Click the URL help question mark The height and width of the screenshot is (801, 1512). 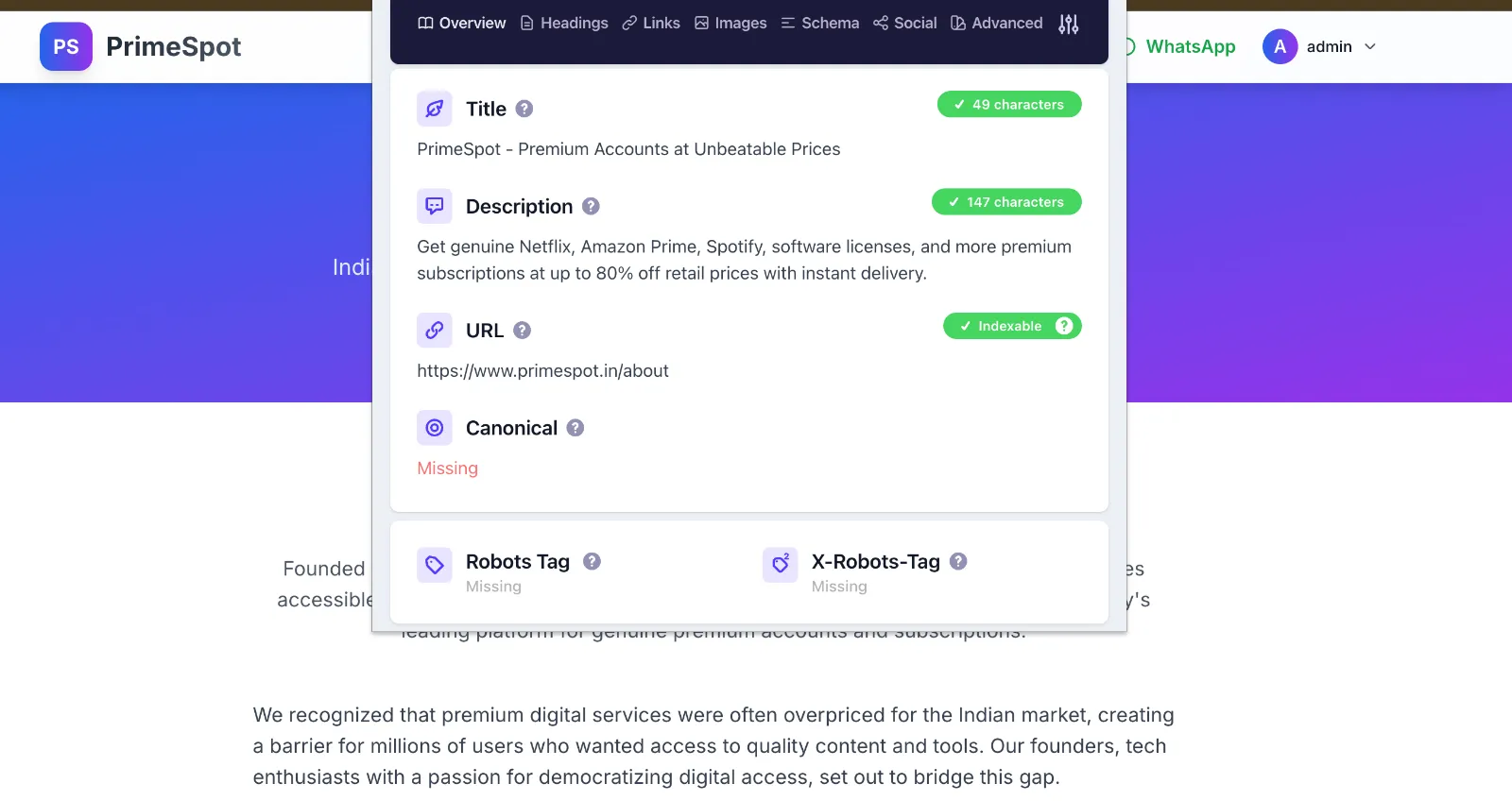click(522, 331)
